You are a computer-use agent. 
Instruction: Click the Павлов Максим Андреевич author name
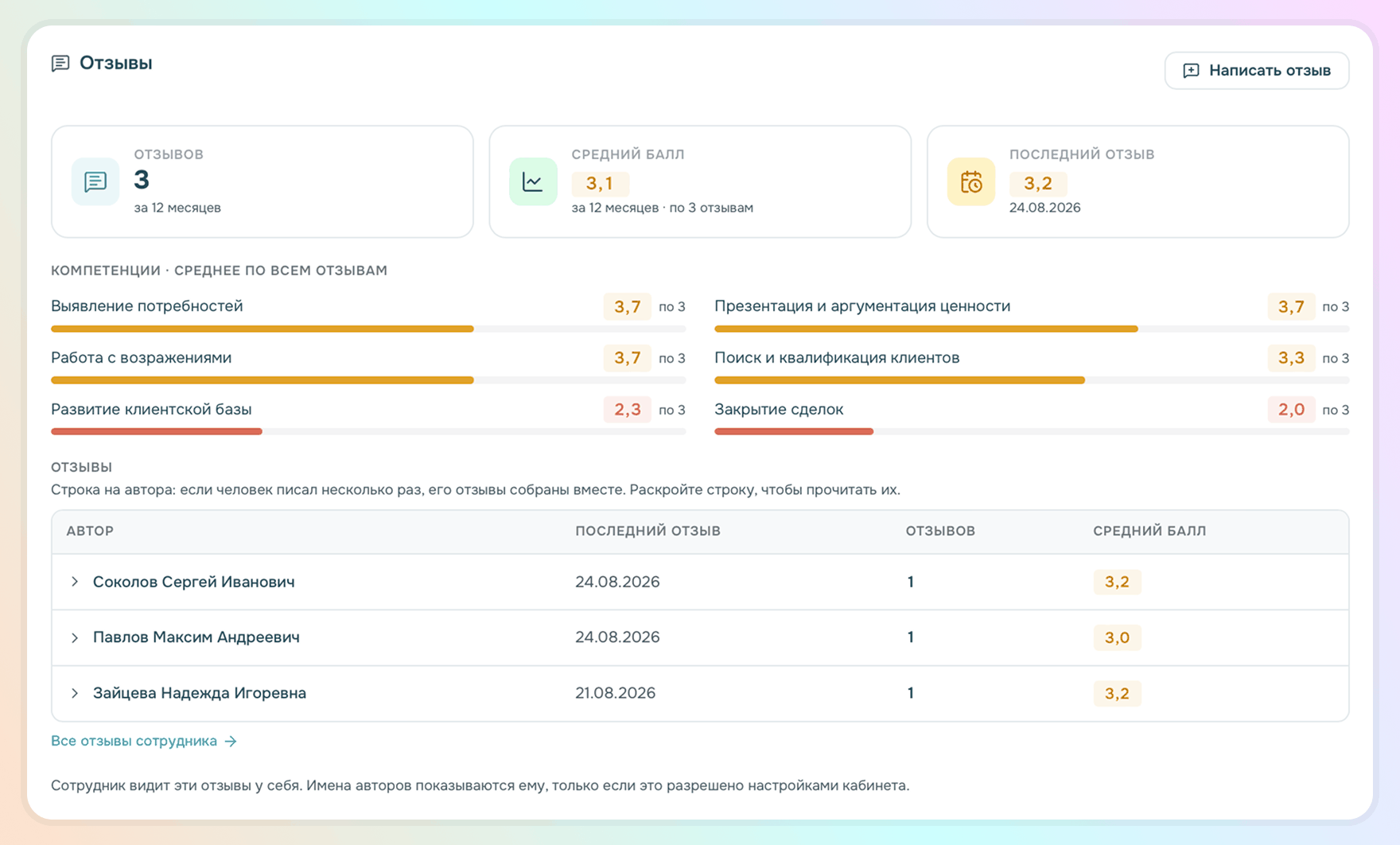point(196,637)
